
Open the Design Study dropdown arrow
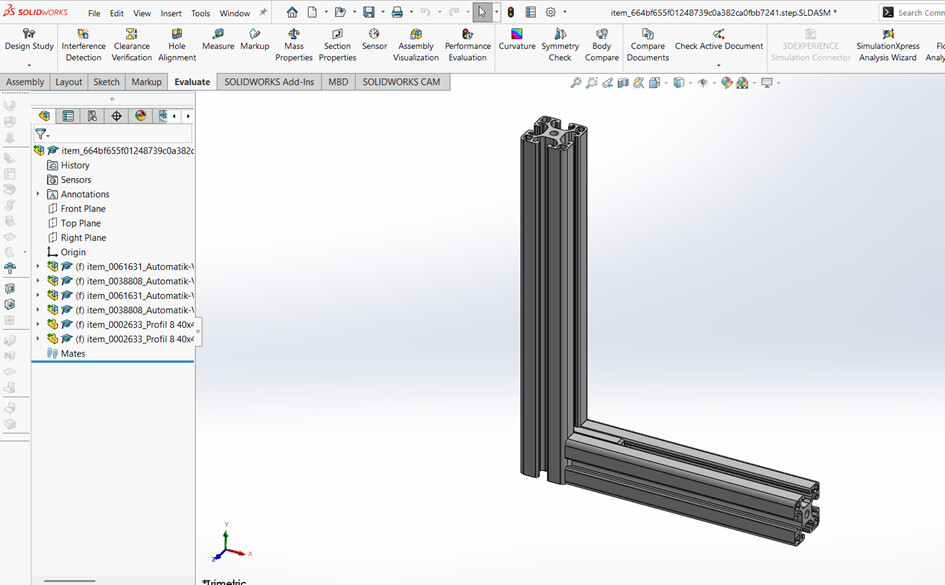click(x=29, y=65)
